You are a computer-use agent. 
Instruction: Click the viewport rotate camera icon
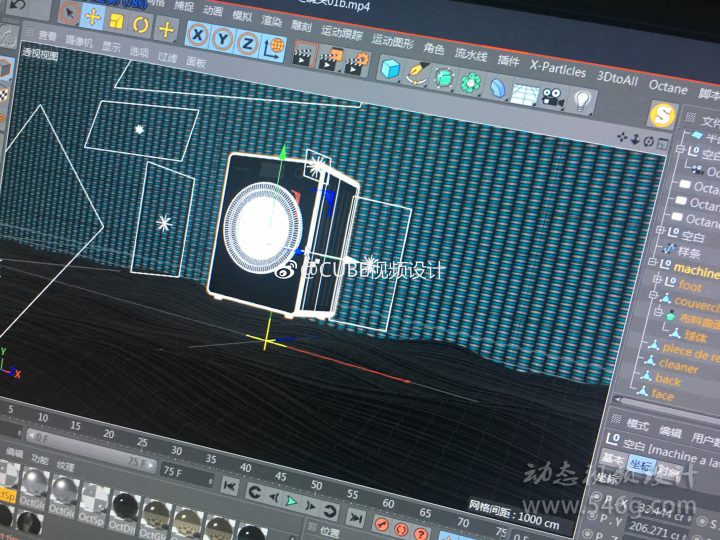648,141
